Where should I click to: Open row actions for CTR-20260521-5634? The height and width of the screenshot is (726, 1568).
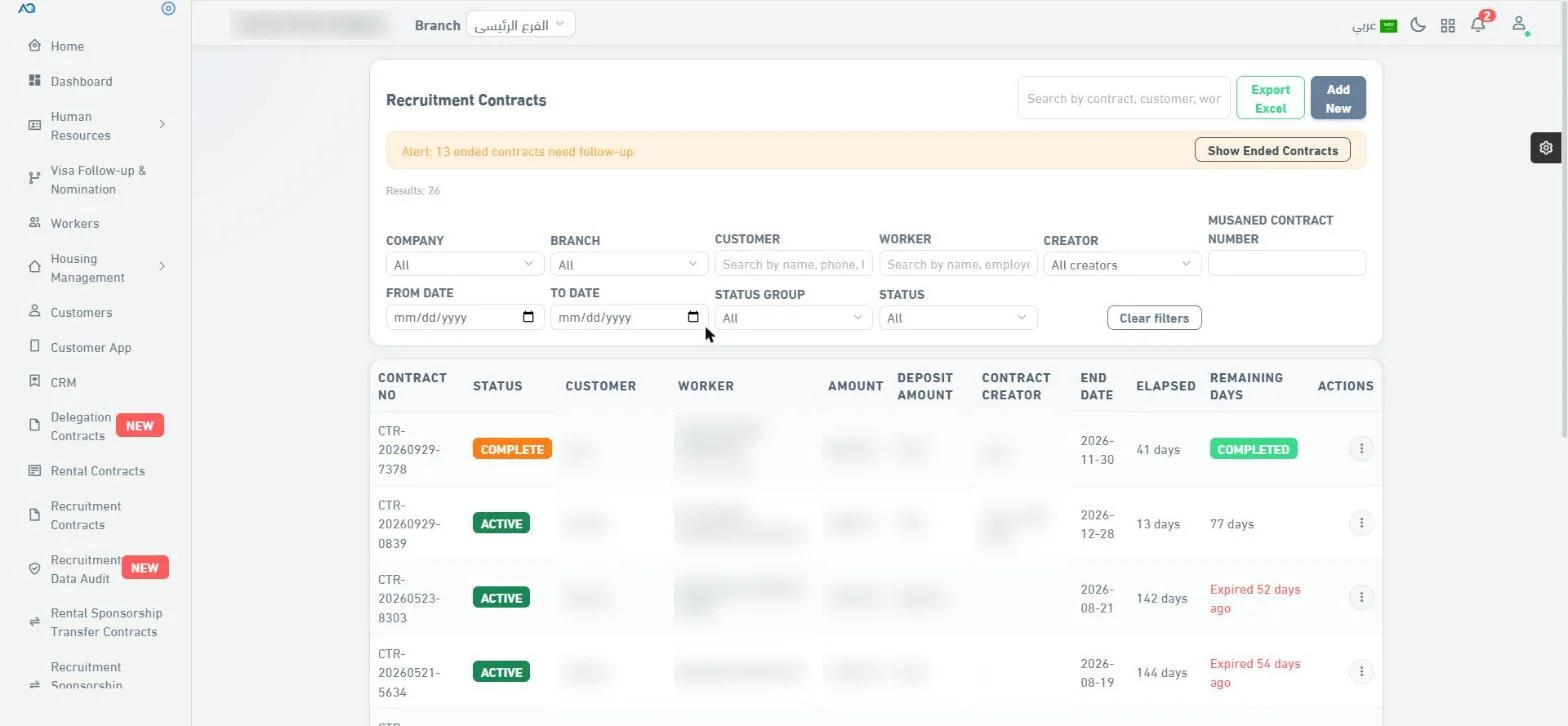tap(1361, 671)
